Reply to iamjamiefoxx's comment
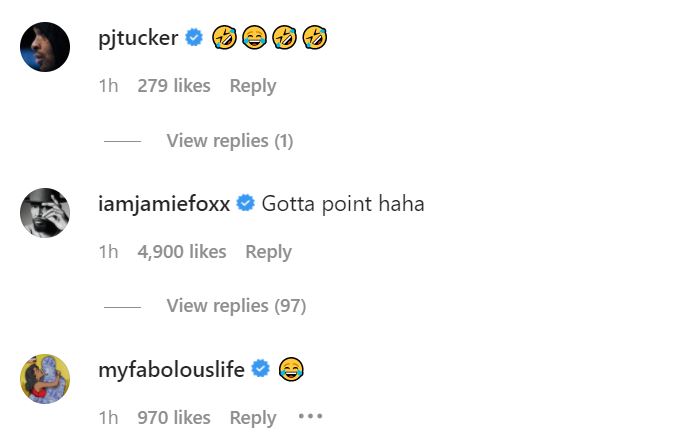 pyautogui.click(x=268, y=252)
